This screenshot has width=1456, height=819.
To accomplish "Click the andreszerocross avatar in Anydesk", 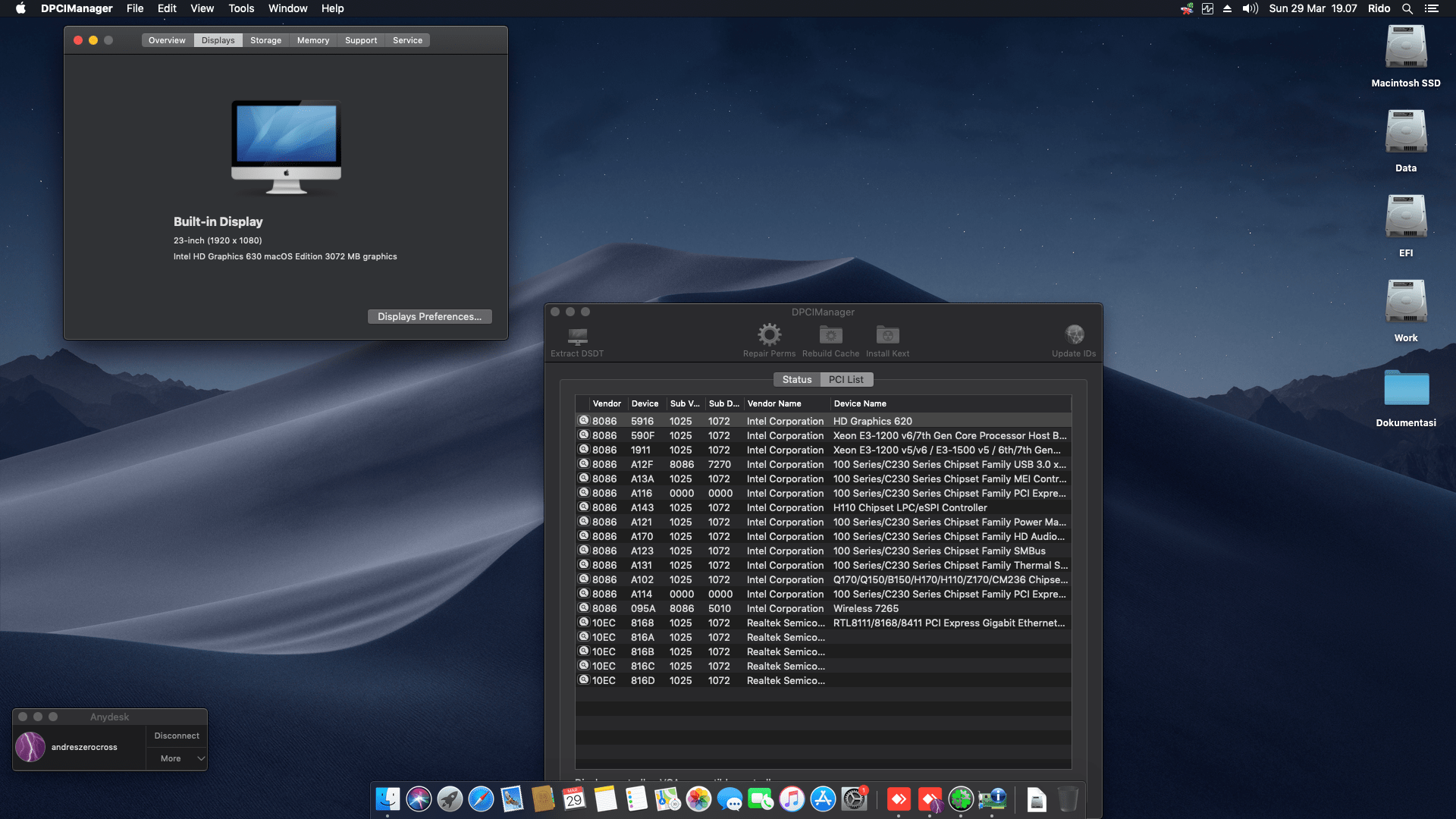I will click(x=30, y=747).
